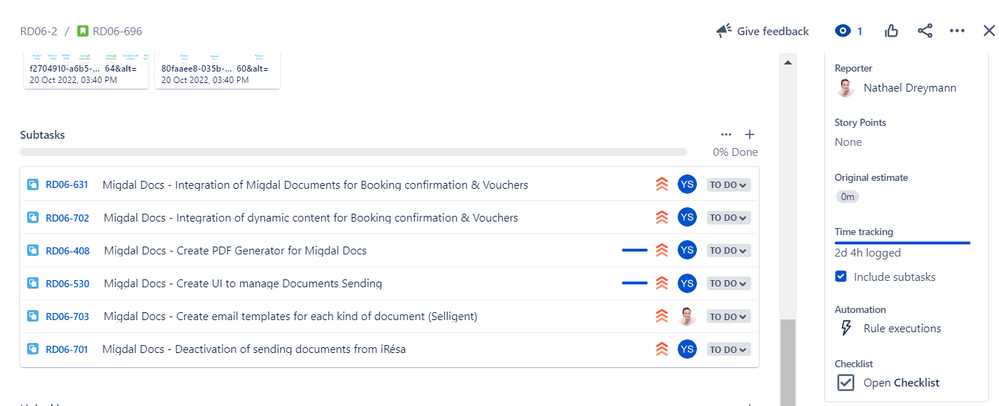
Task: Click the plus icon to add subtask
Action: pyautogui.click(x=750, y=134)
